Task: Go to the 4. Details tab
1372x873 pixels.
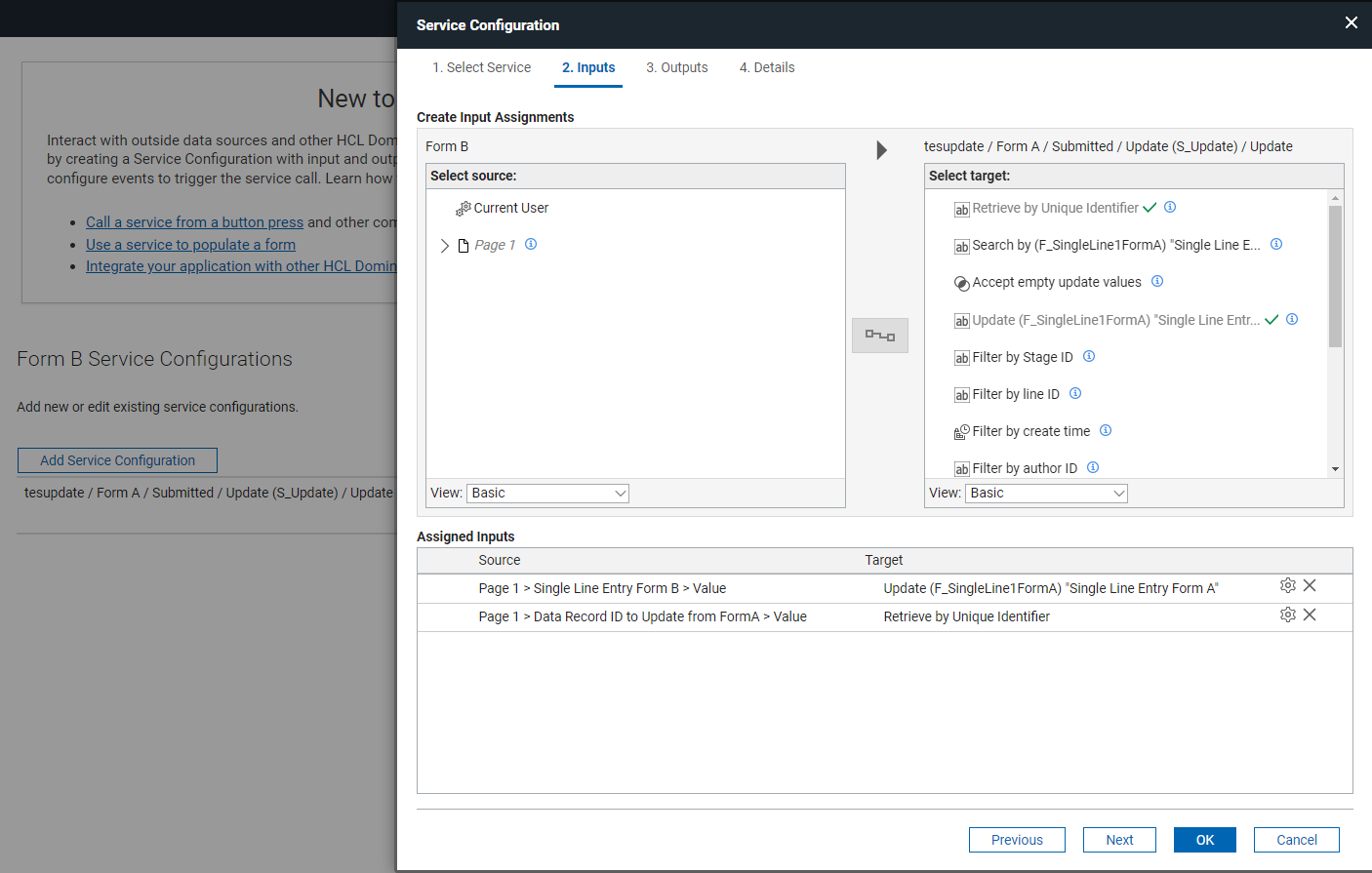Action: click(767, 67)
